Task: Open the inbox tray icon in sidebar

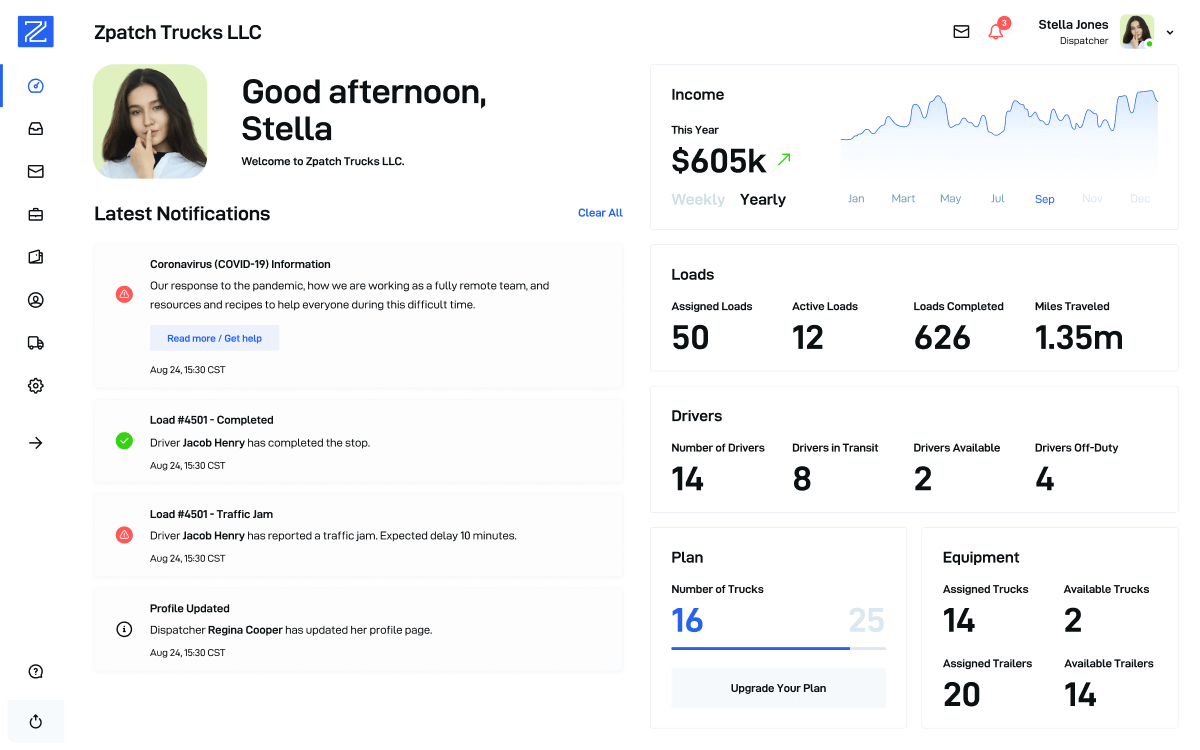Action: (x=36, y=129)
